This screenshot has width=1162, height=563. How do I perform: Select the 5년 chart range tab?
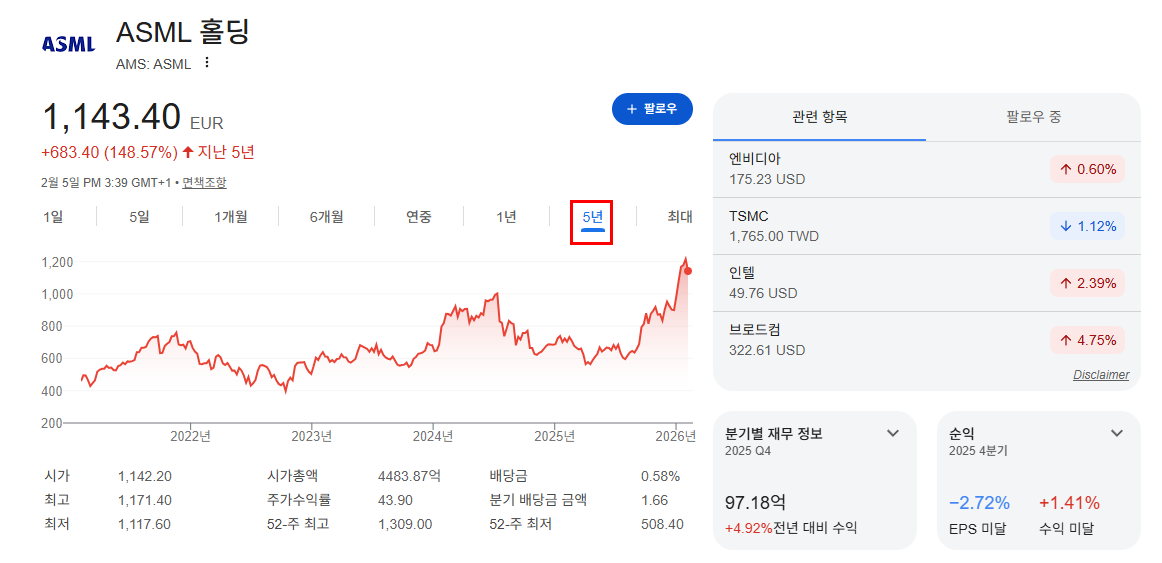coord(593,217)
